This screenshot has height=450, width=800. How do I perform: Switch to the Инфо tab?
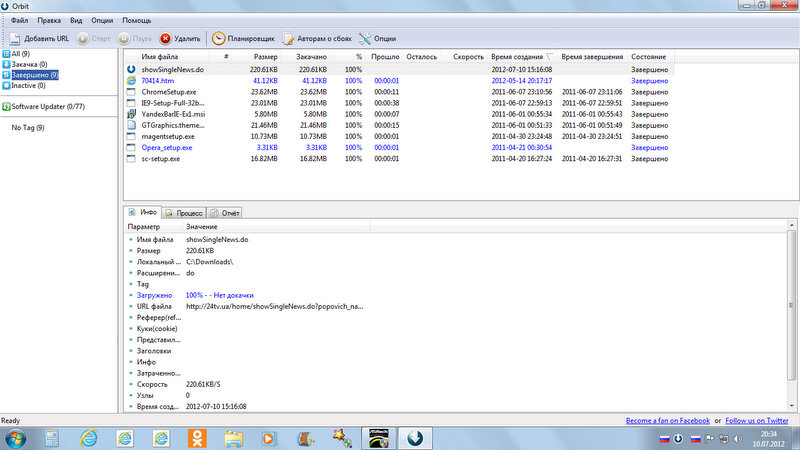[143, 212]
